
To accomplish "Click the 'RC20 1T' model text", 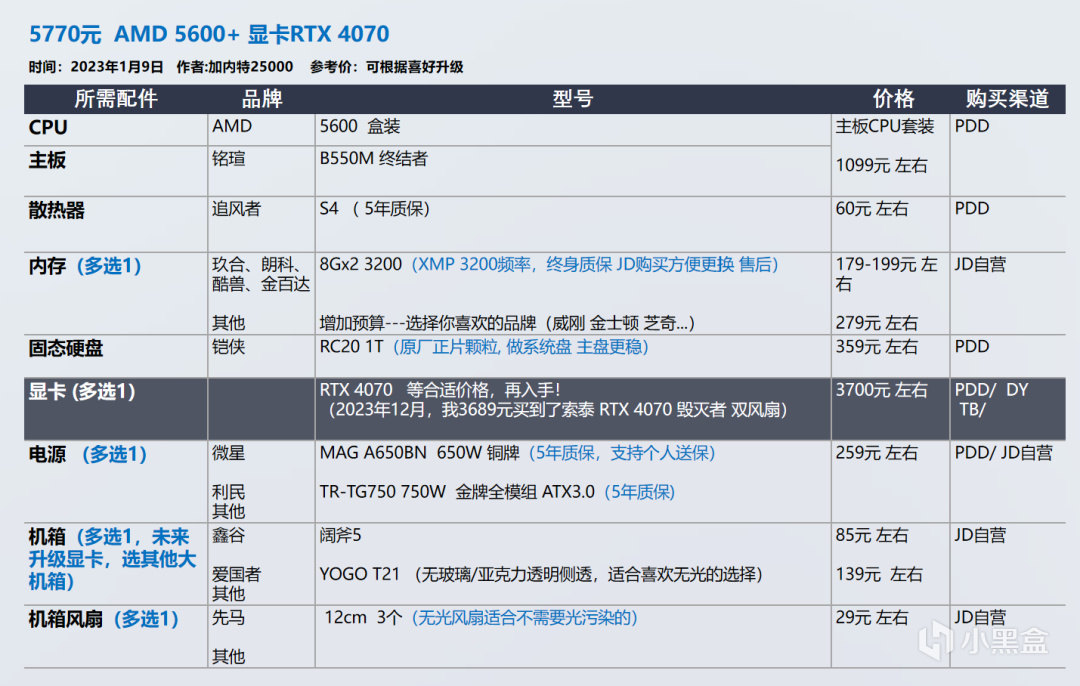I will coord(351,346).
